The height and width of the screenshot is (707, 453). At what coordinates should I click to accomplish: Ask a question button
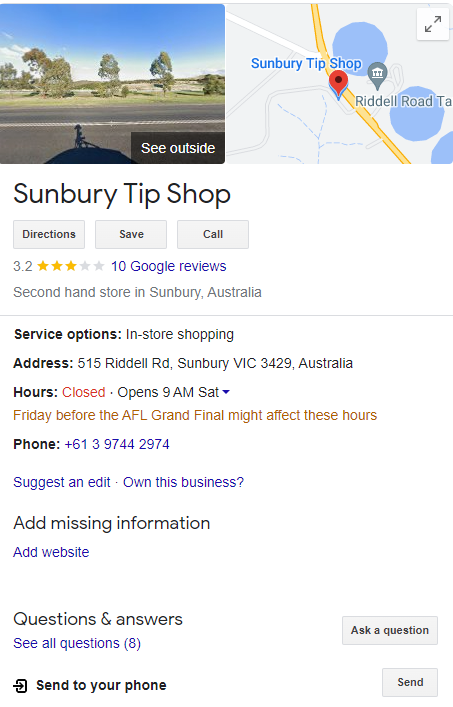tap(390, 630)
